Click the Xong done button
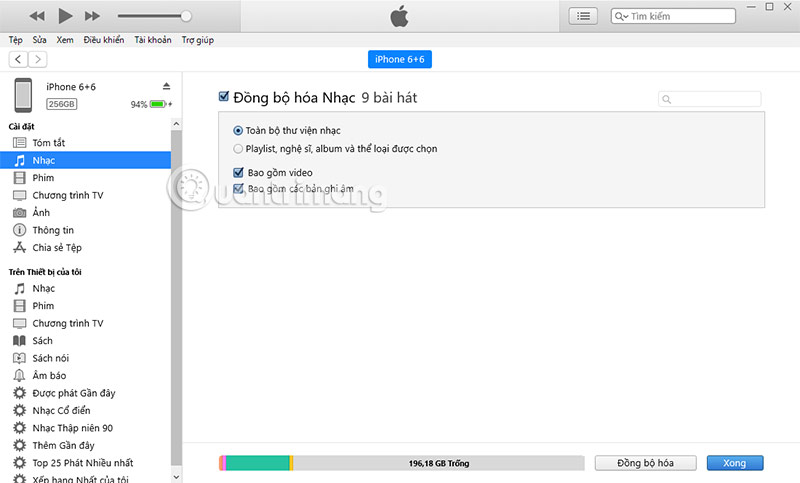The height and width of the screenshot is (483, 800). point(735,463)
